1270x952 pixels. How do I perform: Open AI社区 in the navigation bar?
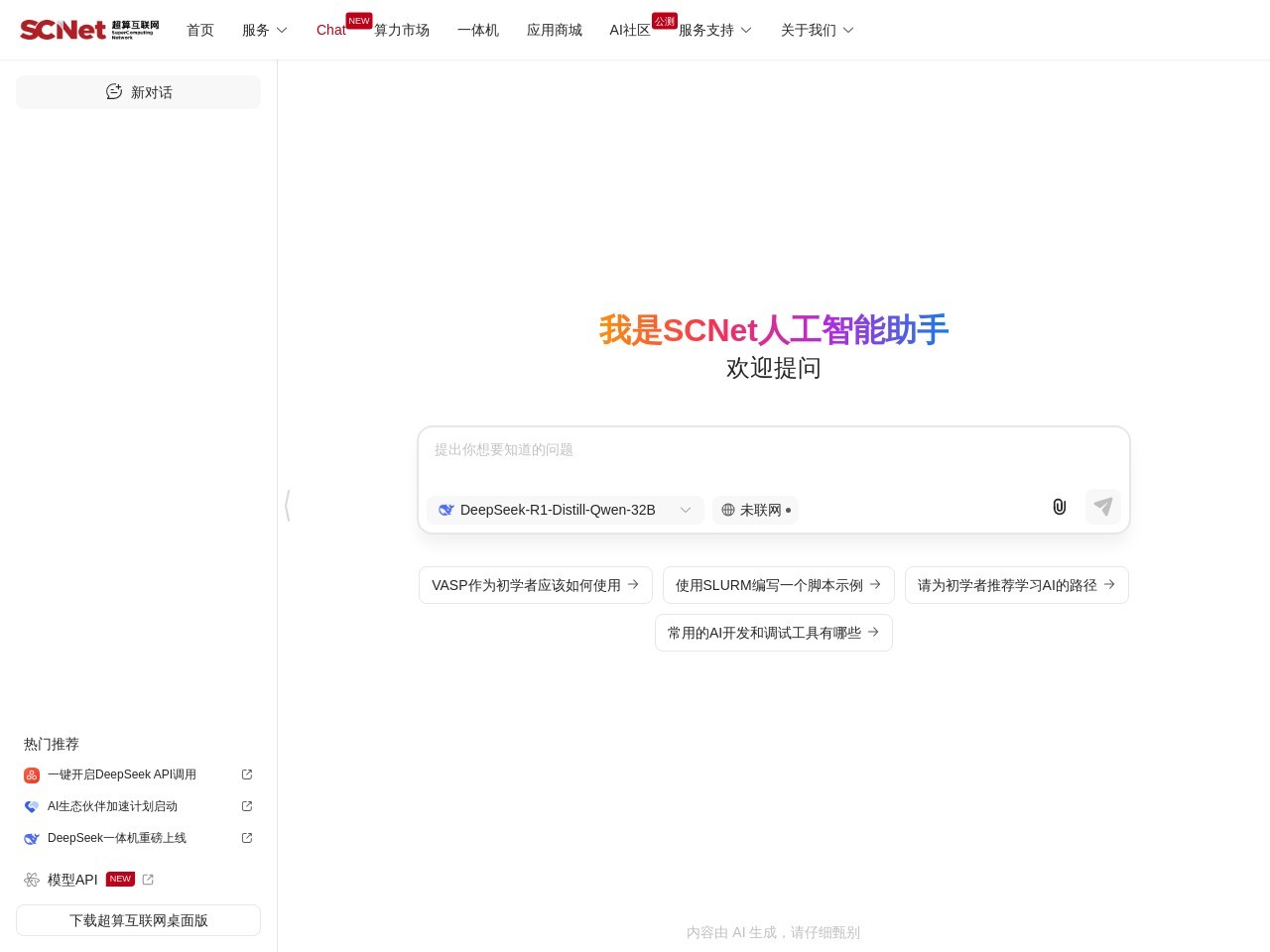(630, 30)
